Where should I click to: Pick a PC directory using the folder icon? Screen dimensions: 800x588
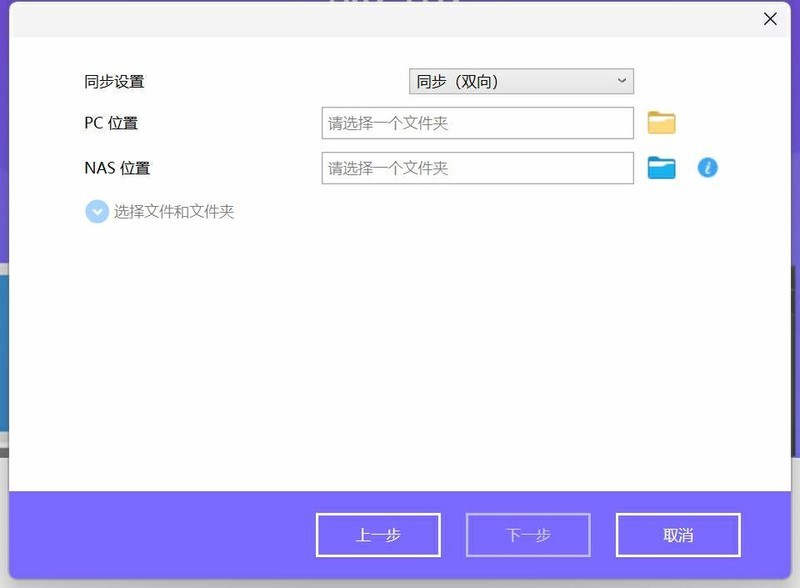tap(663, 122)
